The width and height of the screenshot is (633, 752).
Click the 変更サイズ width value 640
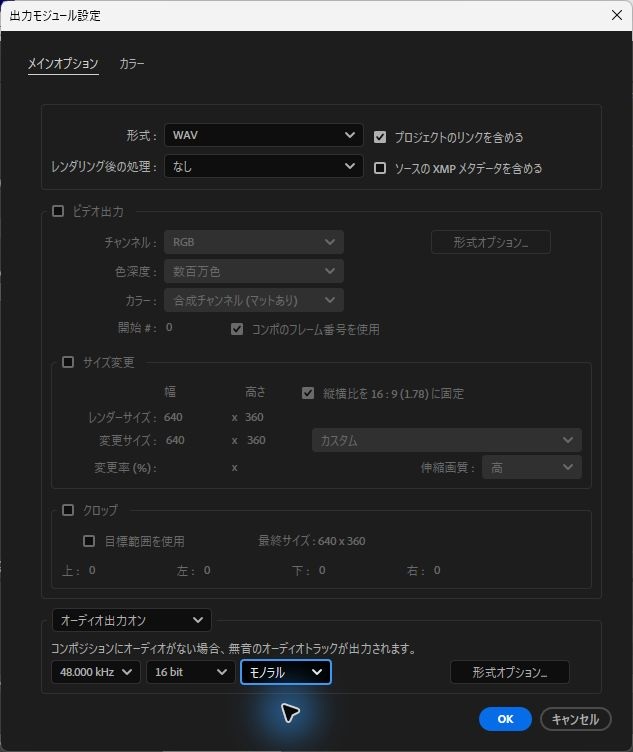pos(175,440)
